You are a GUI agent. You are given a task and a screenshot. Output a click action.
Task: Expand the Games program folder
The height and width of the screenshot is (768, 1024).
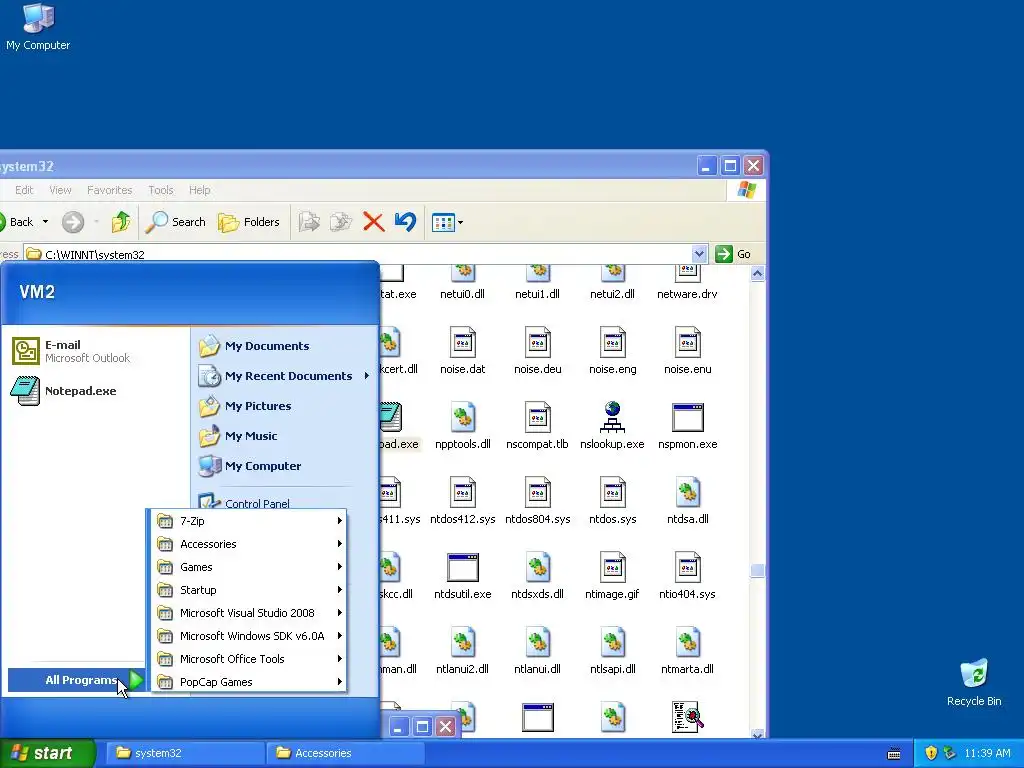249,567
